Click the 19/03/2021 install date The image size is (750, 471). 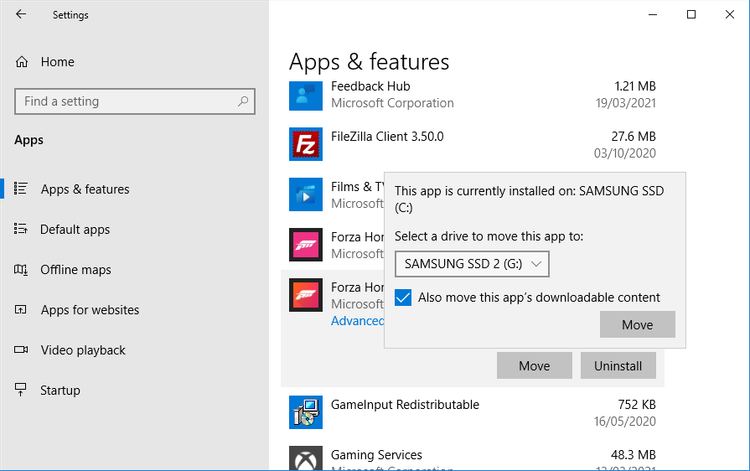coord(626,103)
